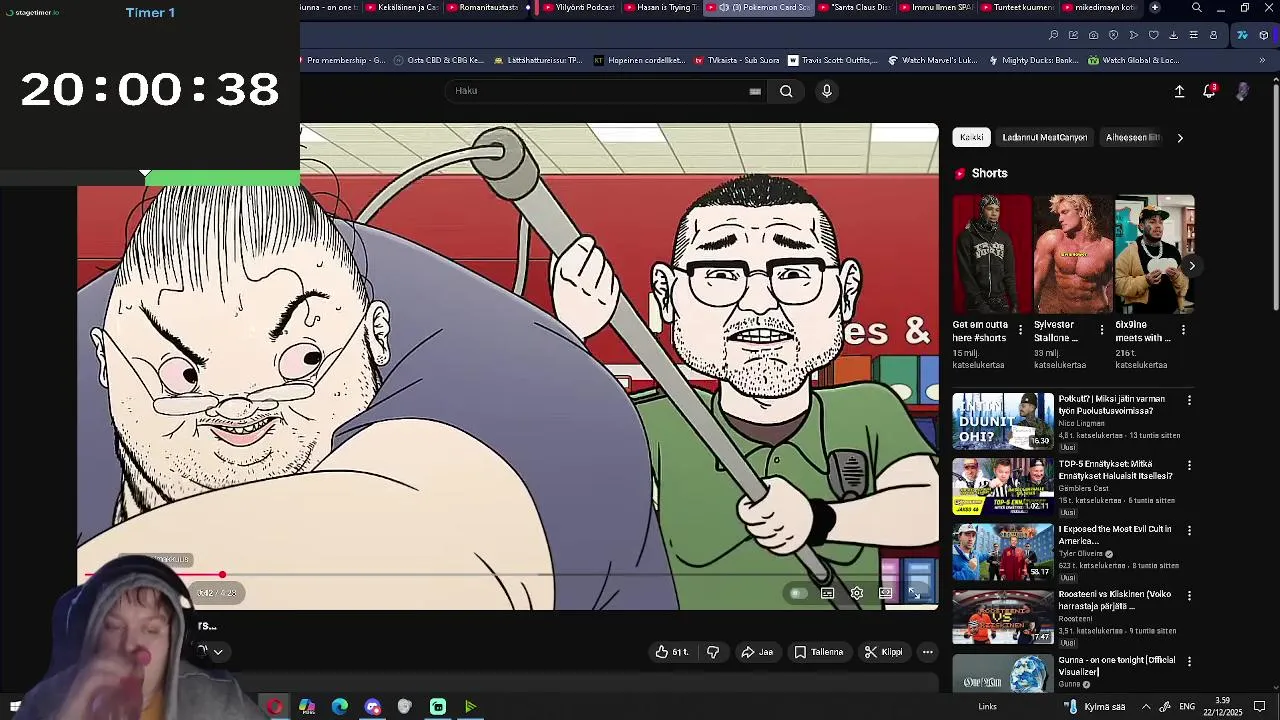Open the Get em outta here short
Screen dimensions: 1280x720
click(991, 255)
